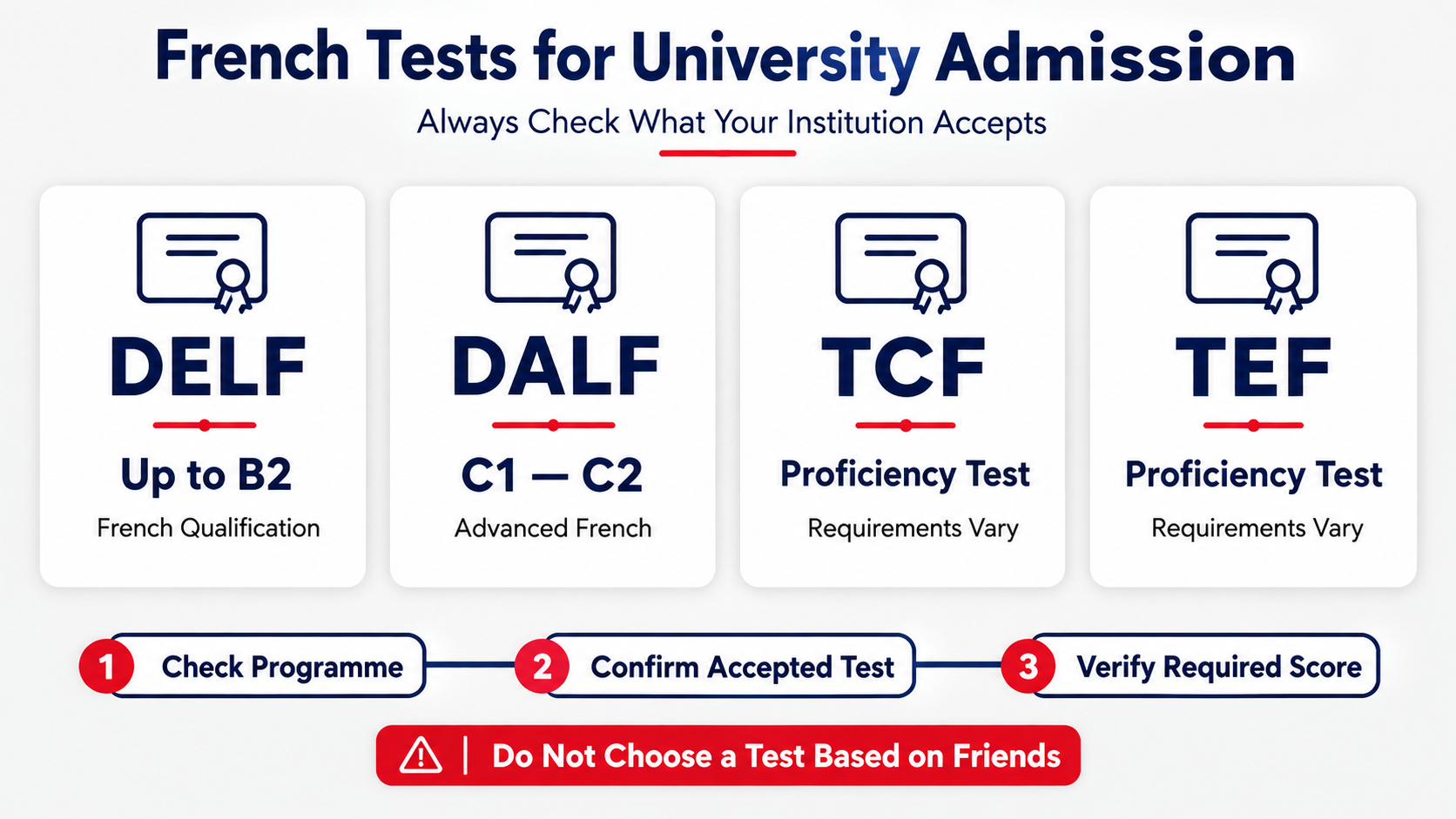Click the certificate icon above TEF
The image size is (1456, 819).
[1252, 263]
